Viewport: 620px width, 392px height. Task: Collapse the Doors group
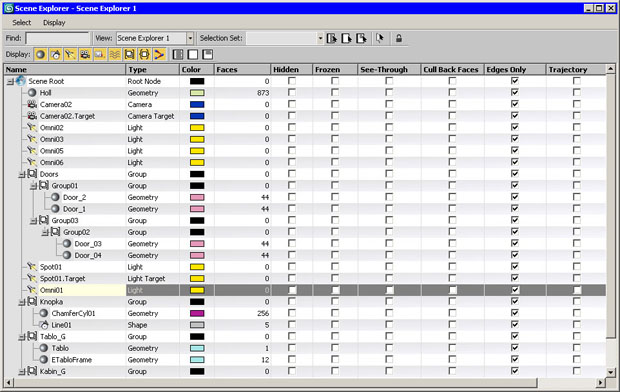click(22, 174)
